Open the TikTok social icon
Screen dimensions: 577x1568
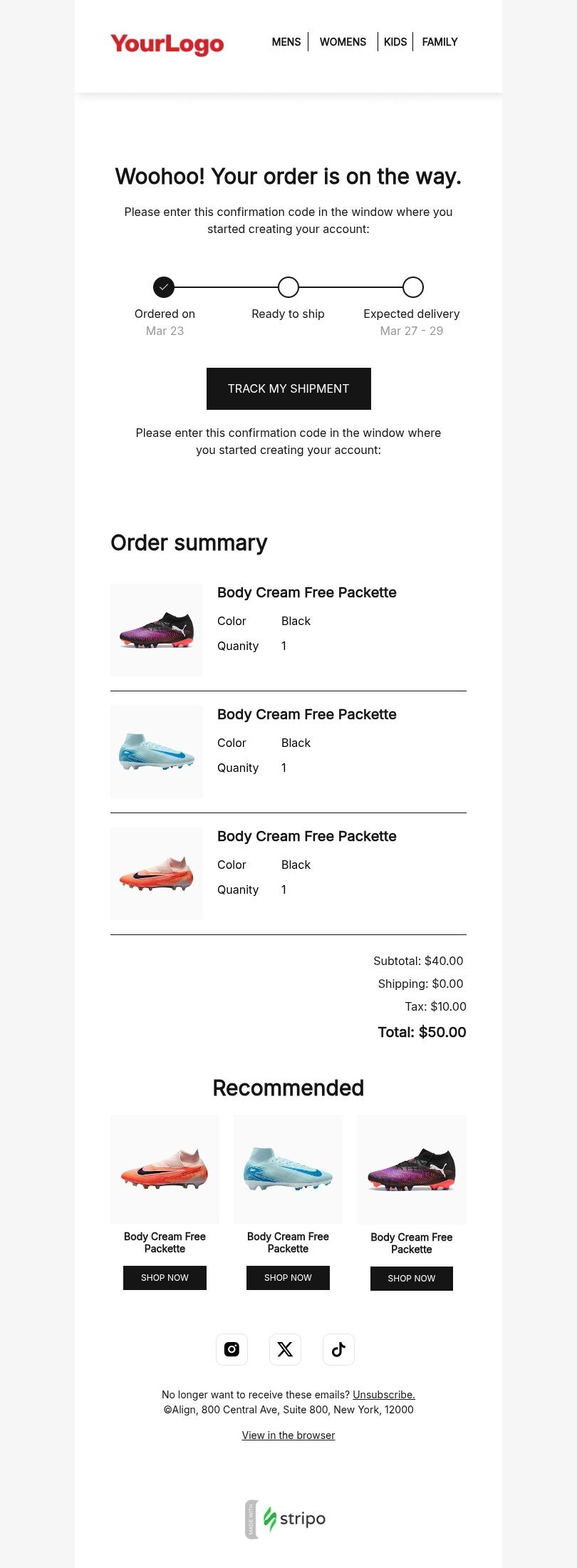pos(338,1349)
